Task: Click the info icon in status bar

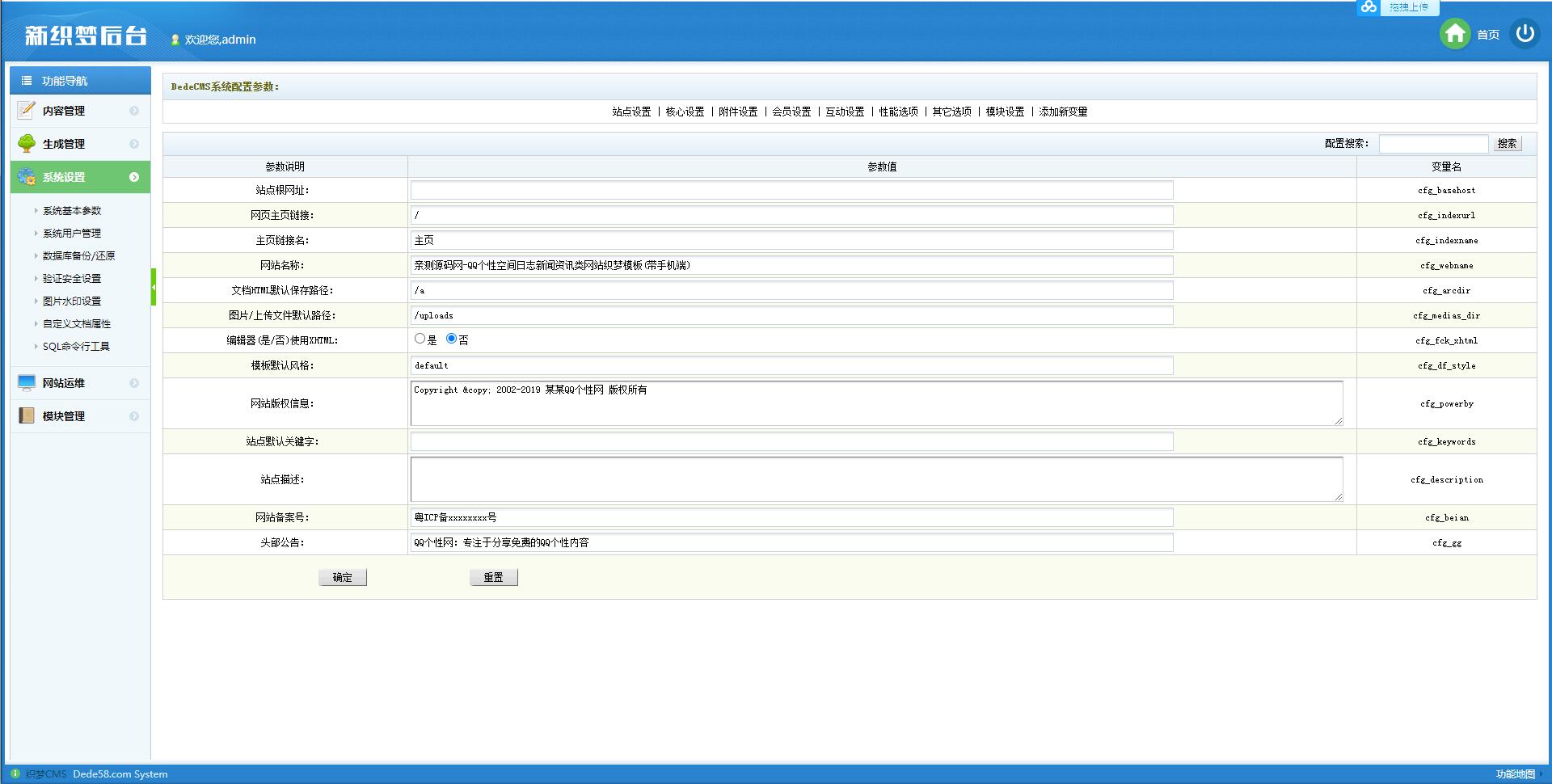Action: [15, 773]
